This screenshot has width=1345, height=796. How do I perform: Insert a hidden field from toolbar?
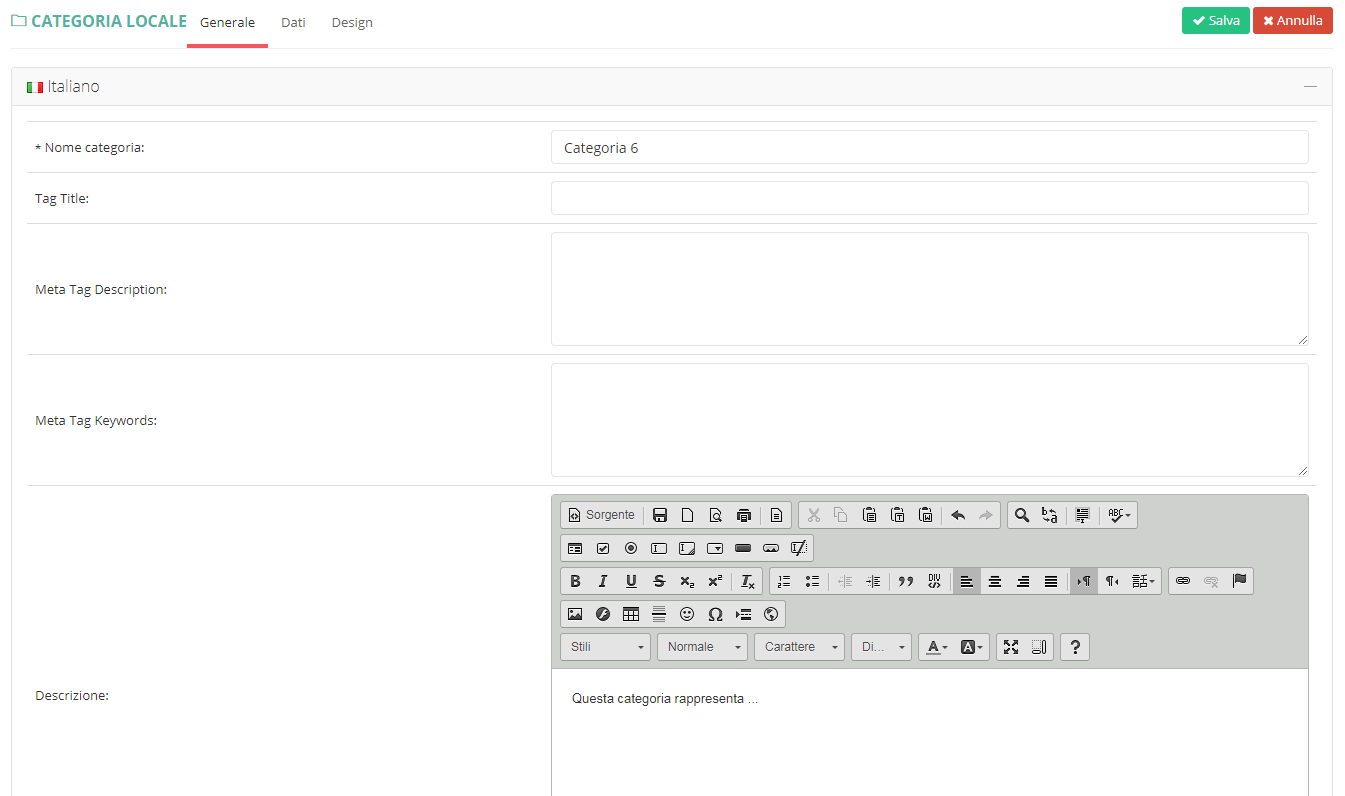pyautogui.click(x=799, y=548)
